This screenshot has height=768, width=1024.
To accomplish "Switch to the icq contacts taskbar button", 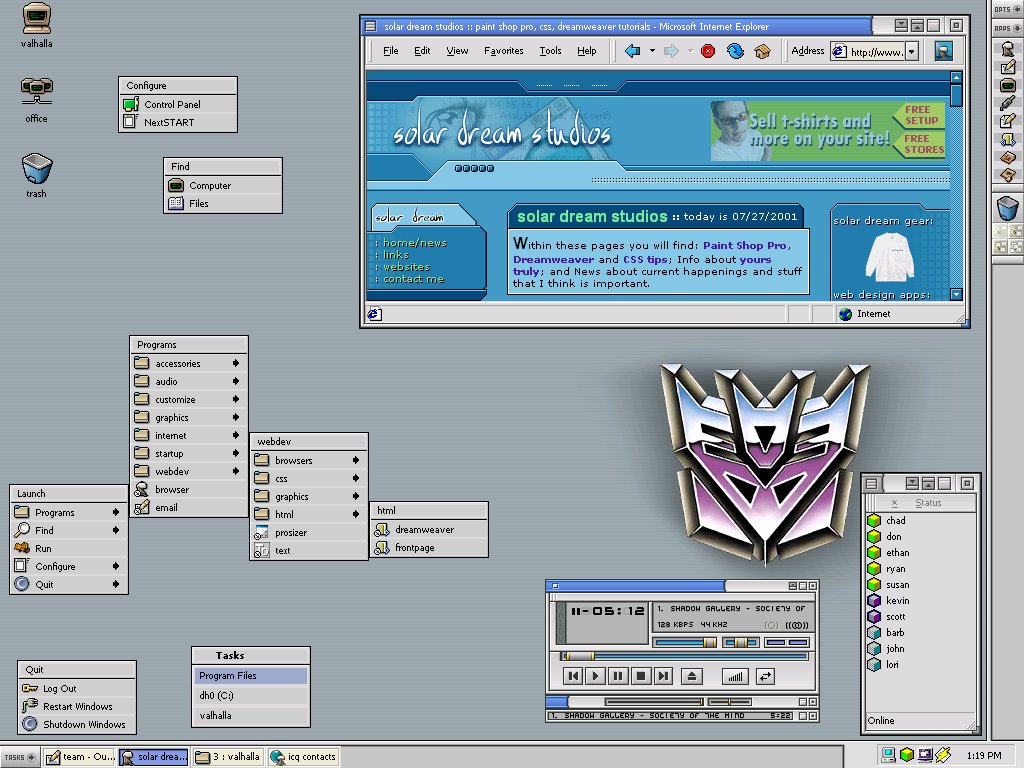I will [x=304, y=757].
